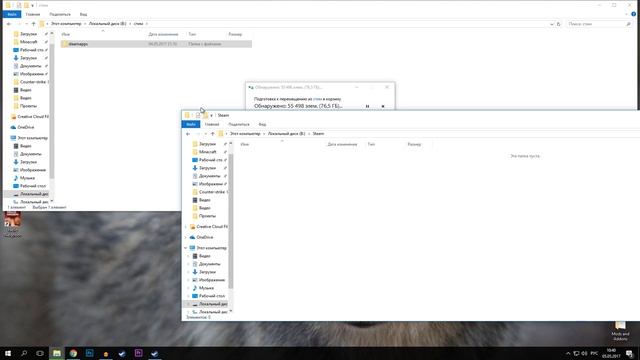Open the Главная tab in Steam window
The height and width of the screenshot is (360, 640).
pyautogui.click(x=211, y=124)
